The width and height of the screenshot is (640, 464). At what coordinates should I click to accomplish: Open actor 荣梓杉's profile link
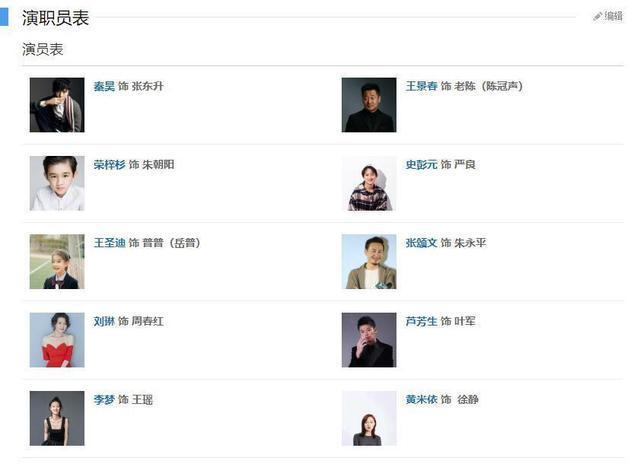pyautogui.click(x=110, y=164)
